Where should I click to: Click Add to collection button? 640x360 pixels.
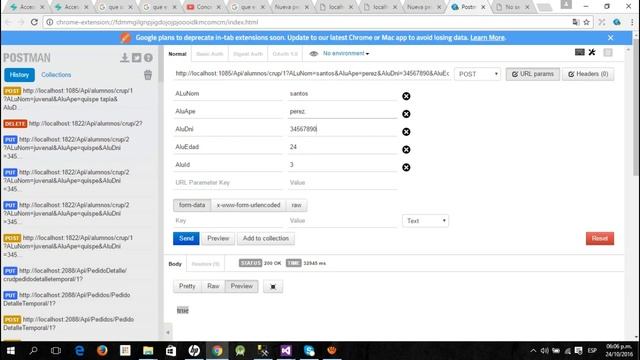tap(266, 238)
